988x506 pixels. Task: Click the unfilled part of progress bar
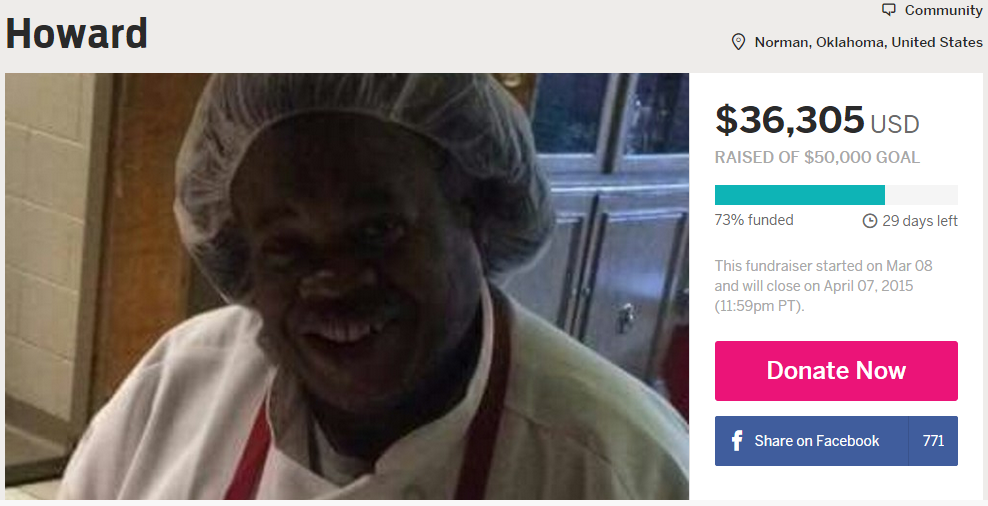tap(921, 195)
